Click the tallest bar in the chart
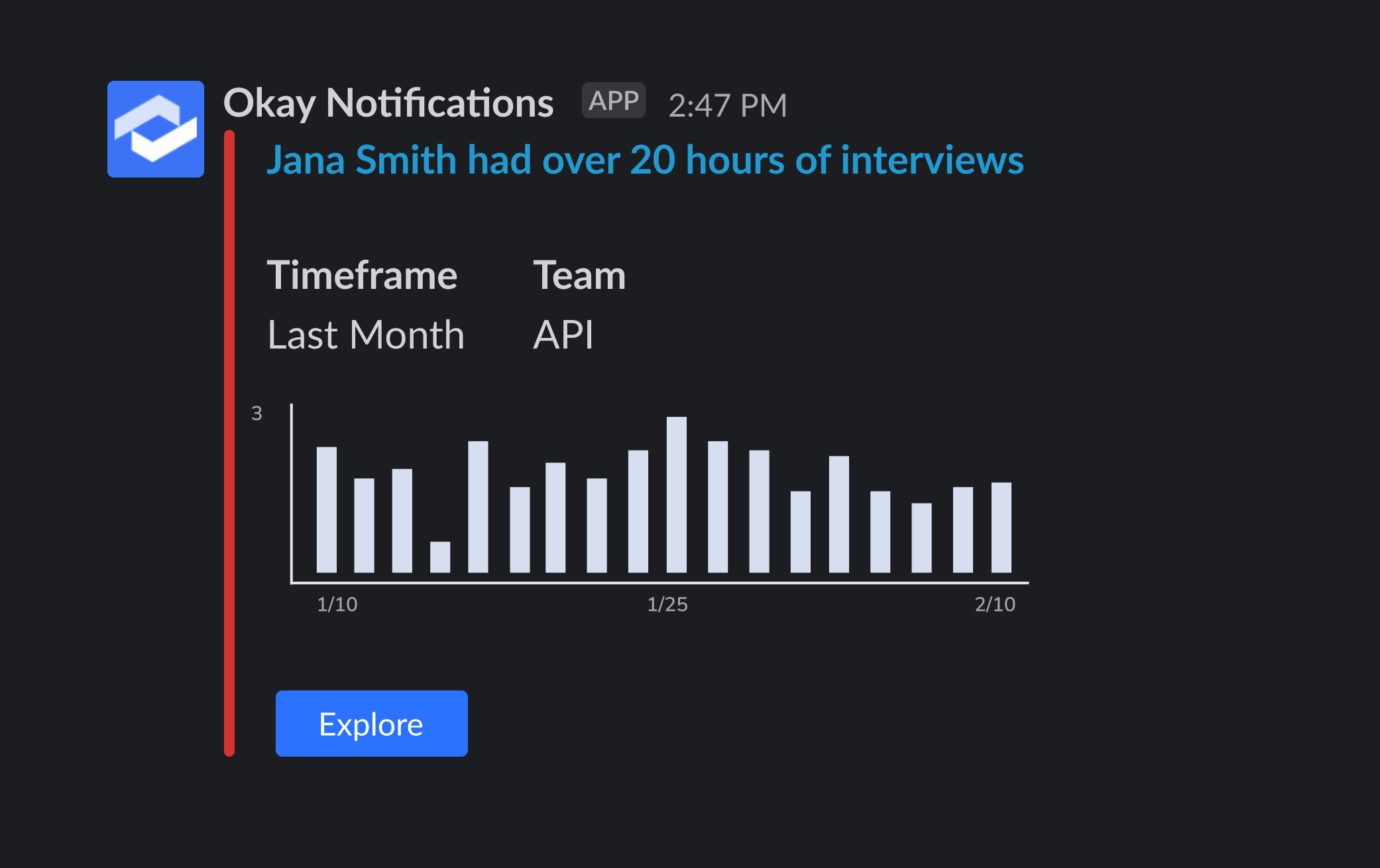1380x868 pixels. pos(676,494)
